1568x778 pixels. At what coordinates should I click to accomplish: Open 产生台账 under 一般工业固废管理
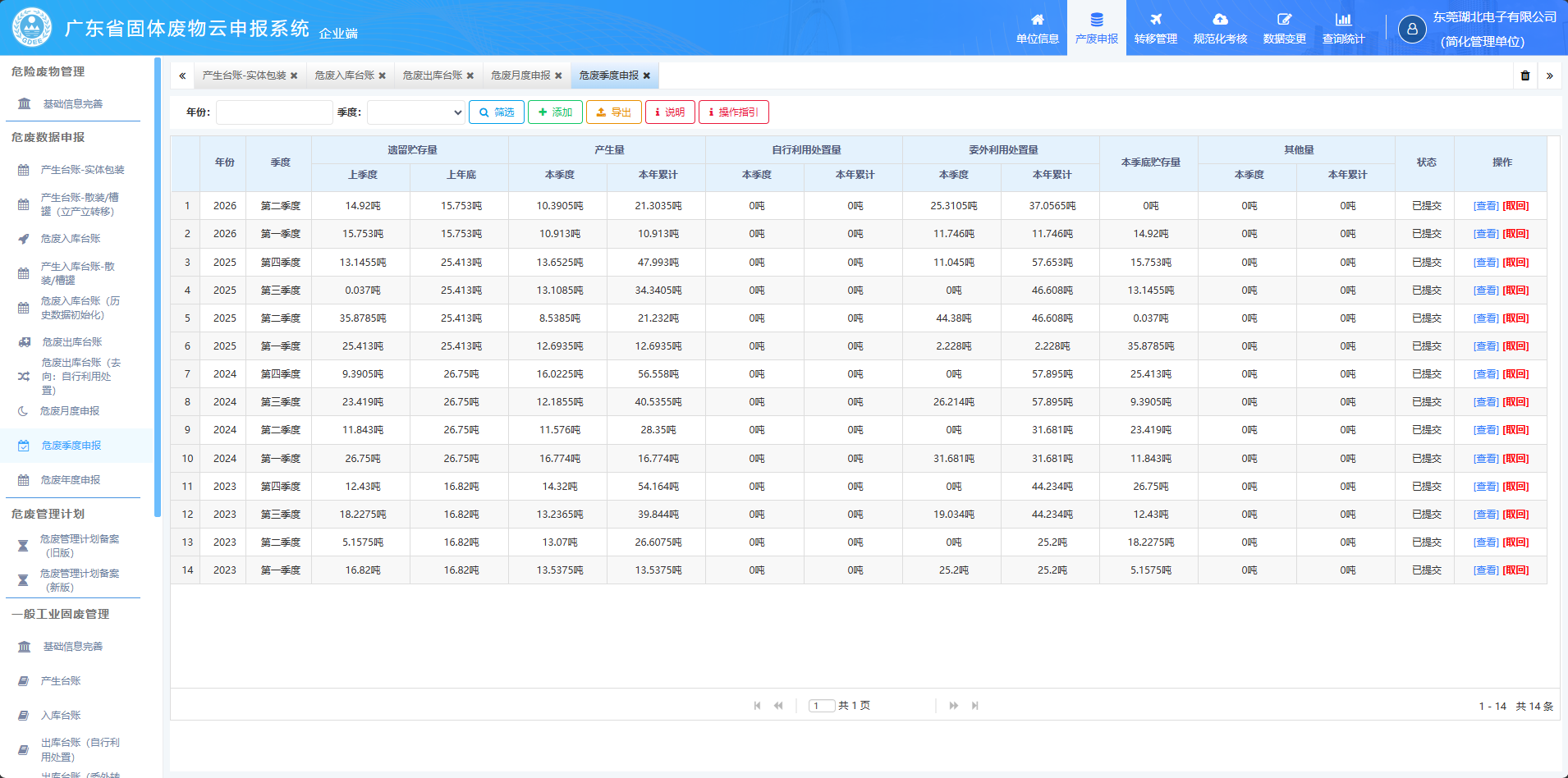(61, 681)
